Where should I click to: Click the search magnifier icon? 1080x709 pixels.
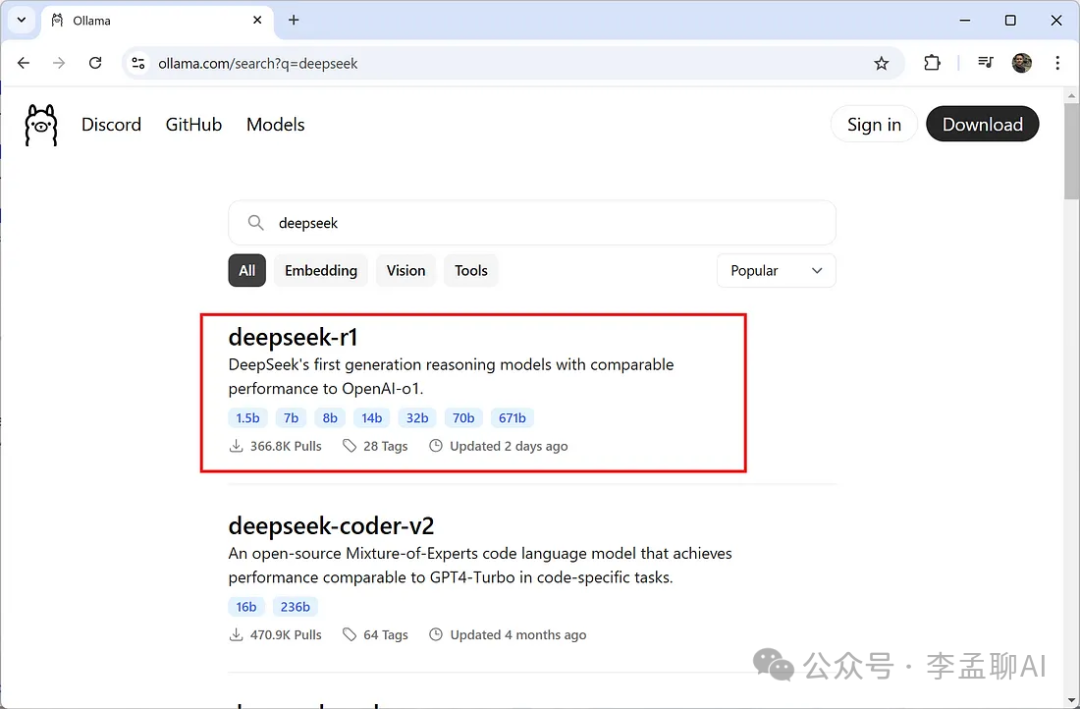pyautogui.click(x=256, y=223)
